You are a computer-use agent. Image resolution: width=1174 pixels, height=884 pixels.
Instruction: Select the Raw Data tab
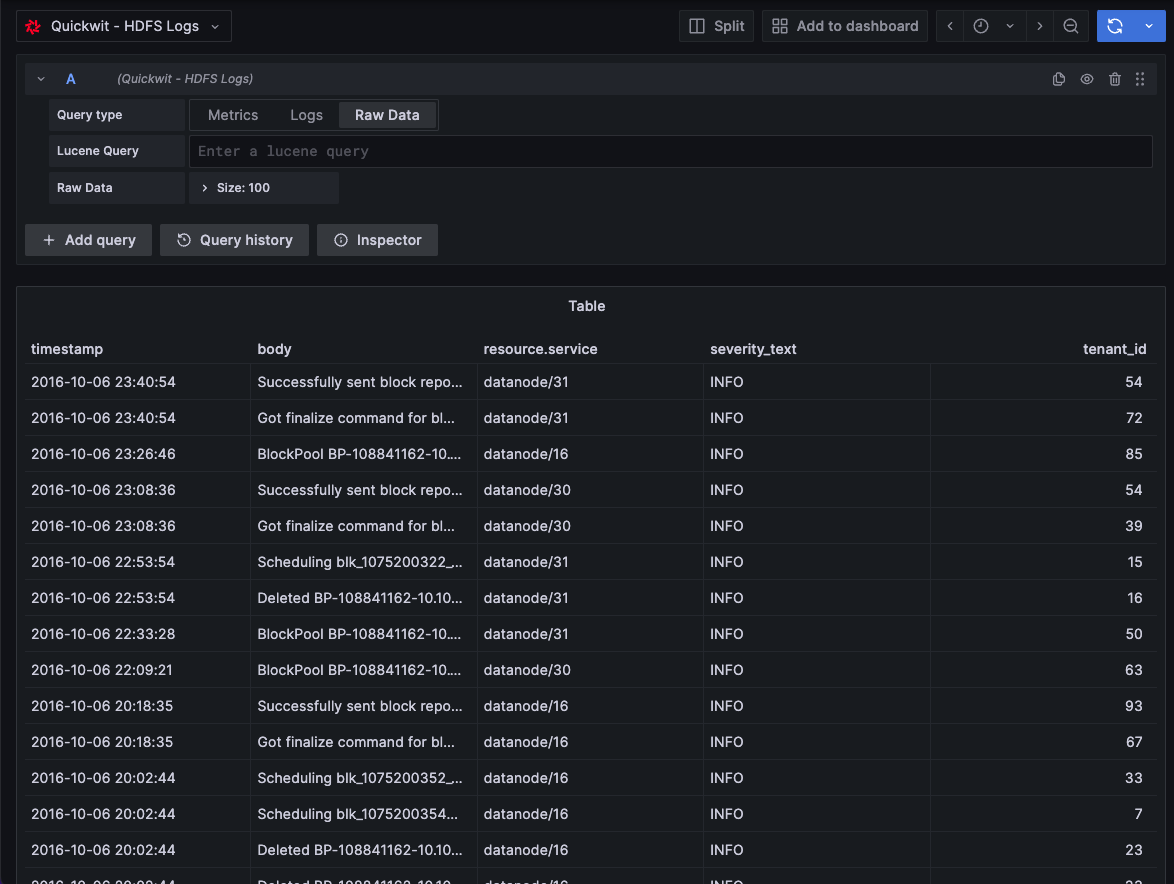point(387,114)
